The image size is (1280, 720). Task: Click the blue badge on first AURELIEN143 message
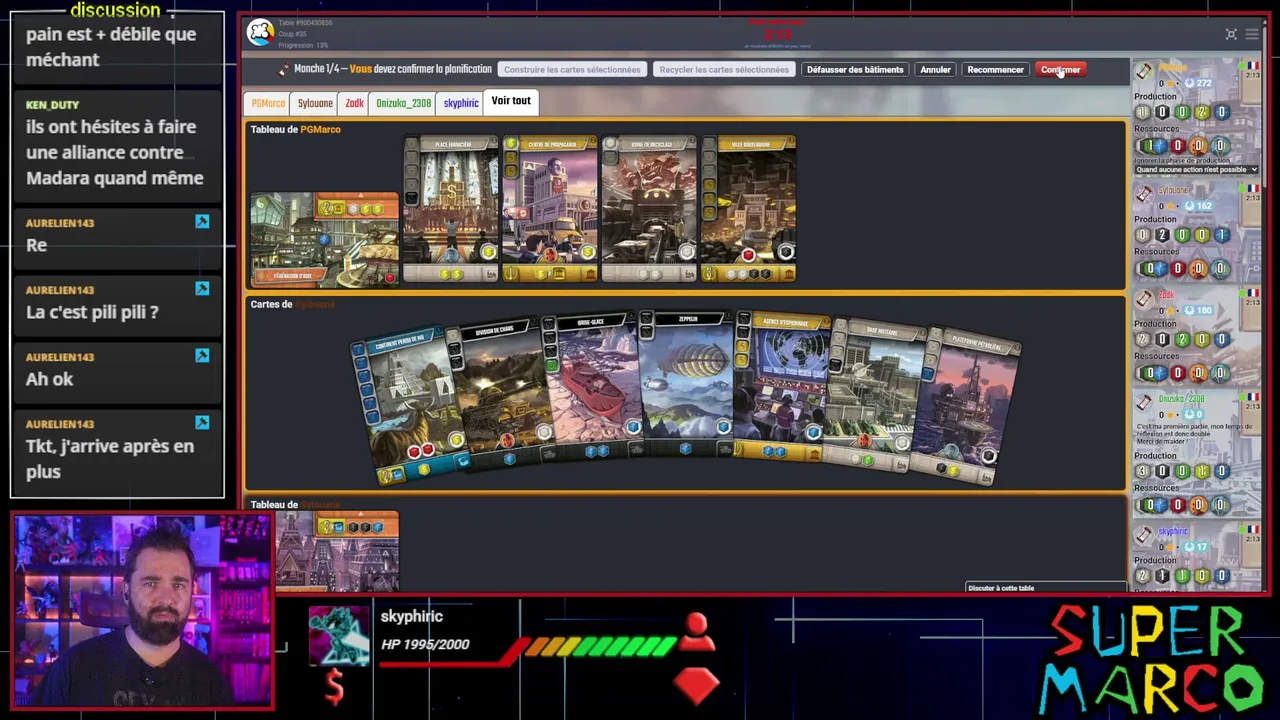tap(202, 222)
